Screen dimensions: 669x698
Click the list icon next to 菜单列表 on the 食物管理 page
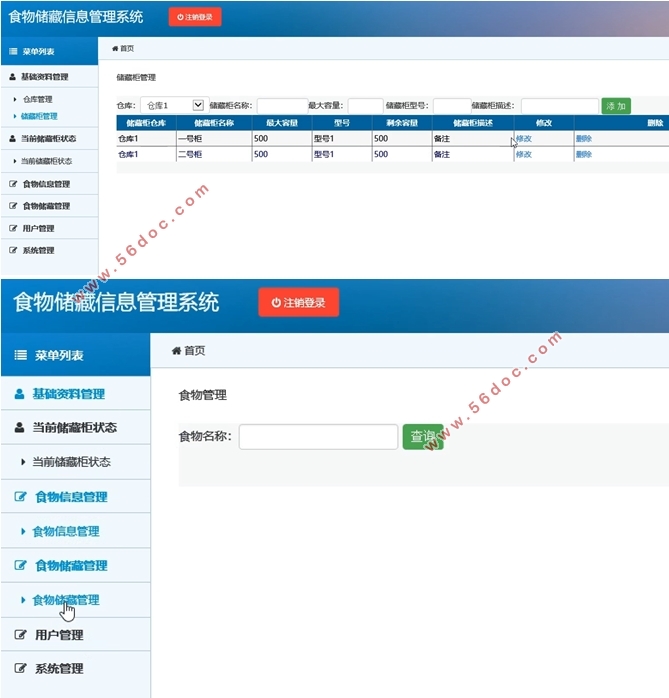click(20, 356)
